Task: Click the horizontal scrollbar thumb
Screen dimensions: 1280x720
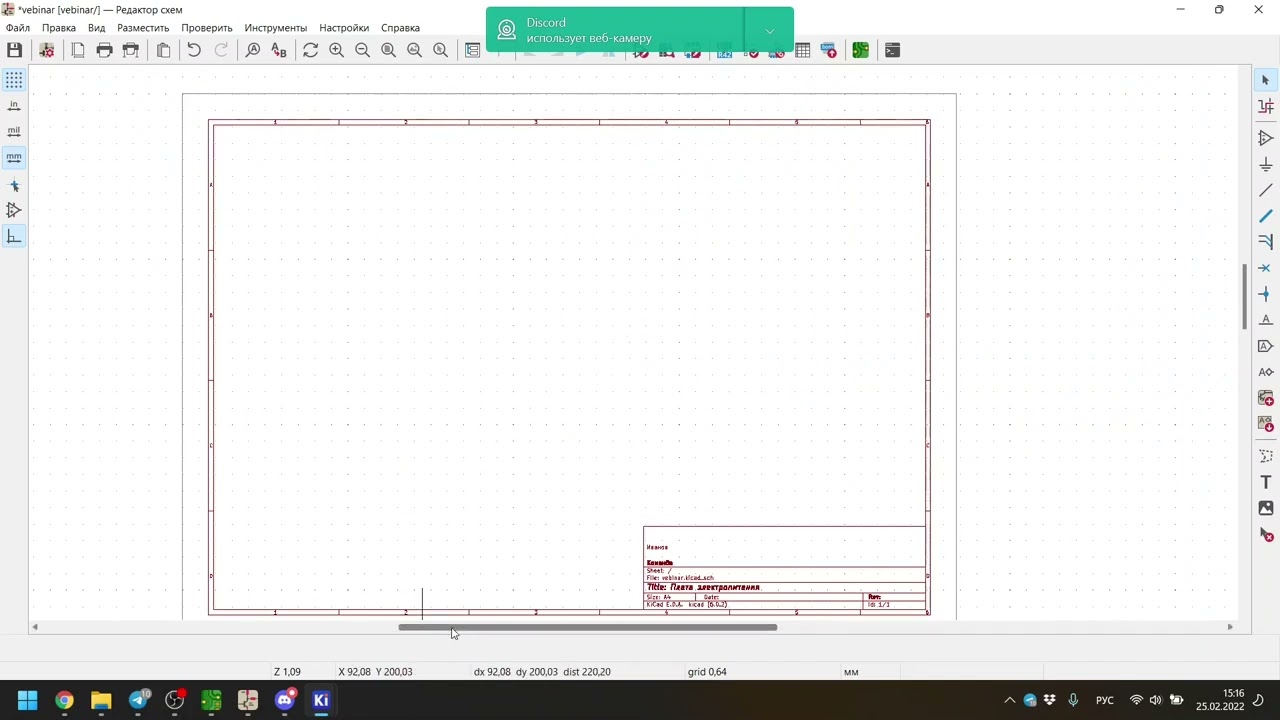Action: click(x=587, y=627)
